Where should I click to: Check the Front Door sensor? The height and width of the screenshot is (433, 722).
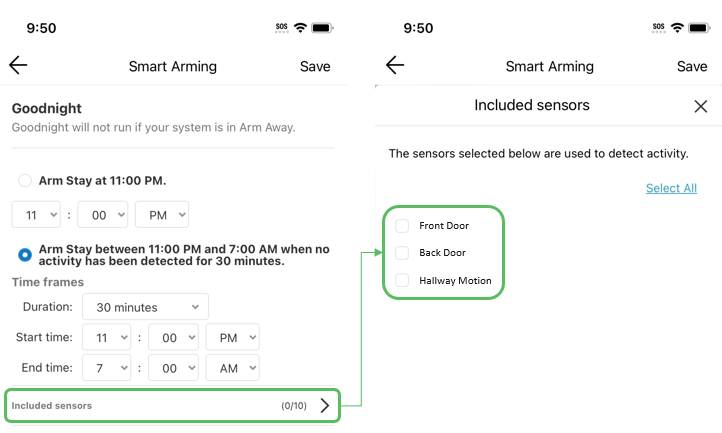coord(402,226)
